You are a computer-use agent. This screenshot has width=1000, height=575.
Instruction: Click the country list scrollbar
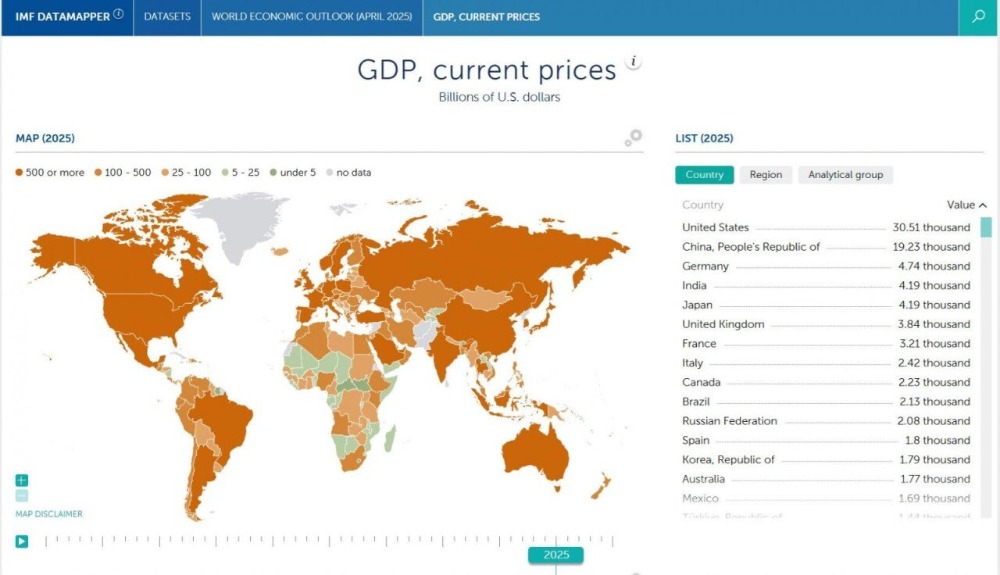pyautogui.click(x=986, y=228)
